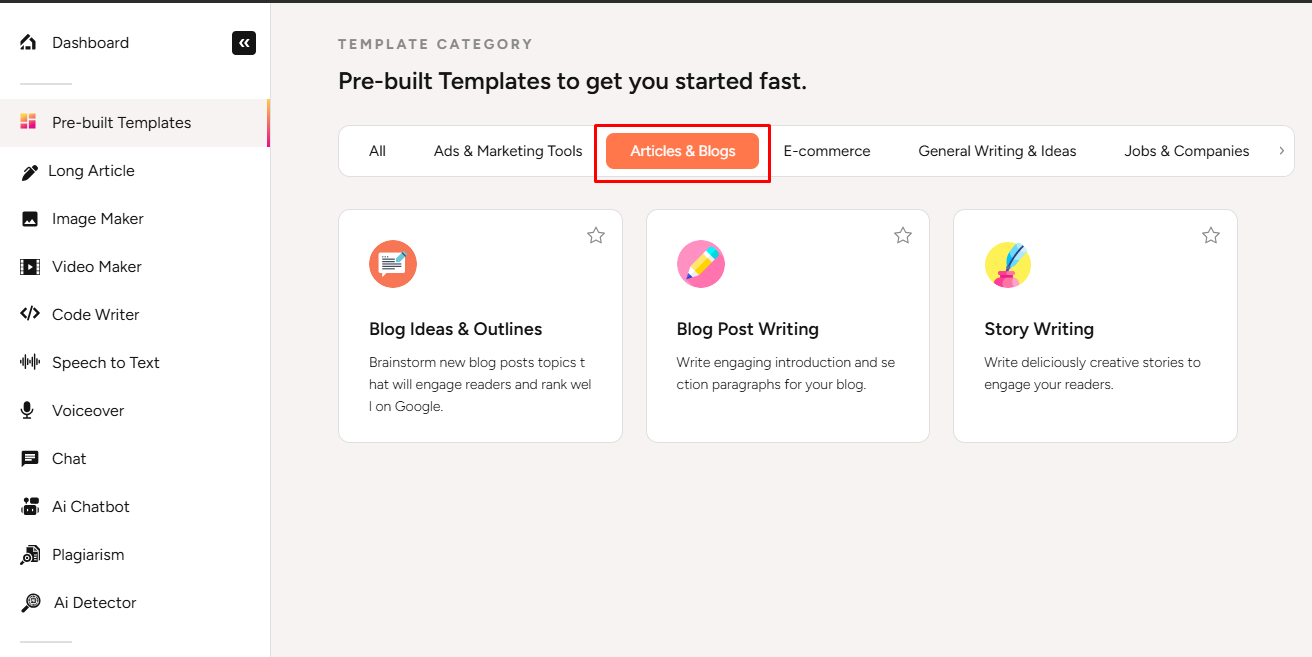This screenshot has height=657, width=1312.
Task: Click the Dashboard home icon
Action: [28, 43]
